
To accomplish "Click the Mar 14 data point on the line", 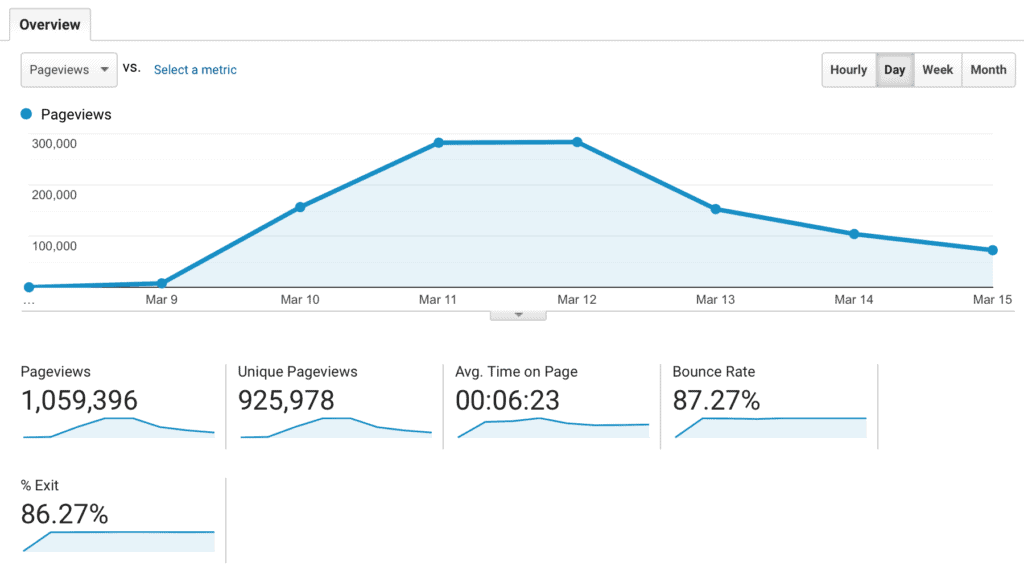I will (x=854, y=234).
